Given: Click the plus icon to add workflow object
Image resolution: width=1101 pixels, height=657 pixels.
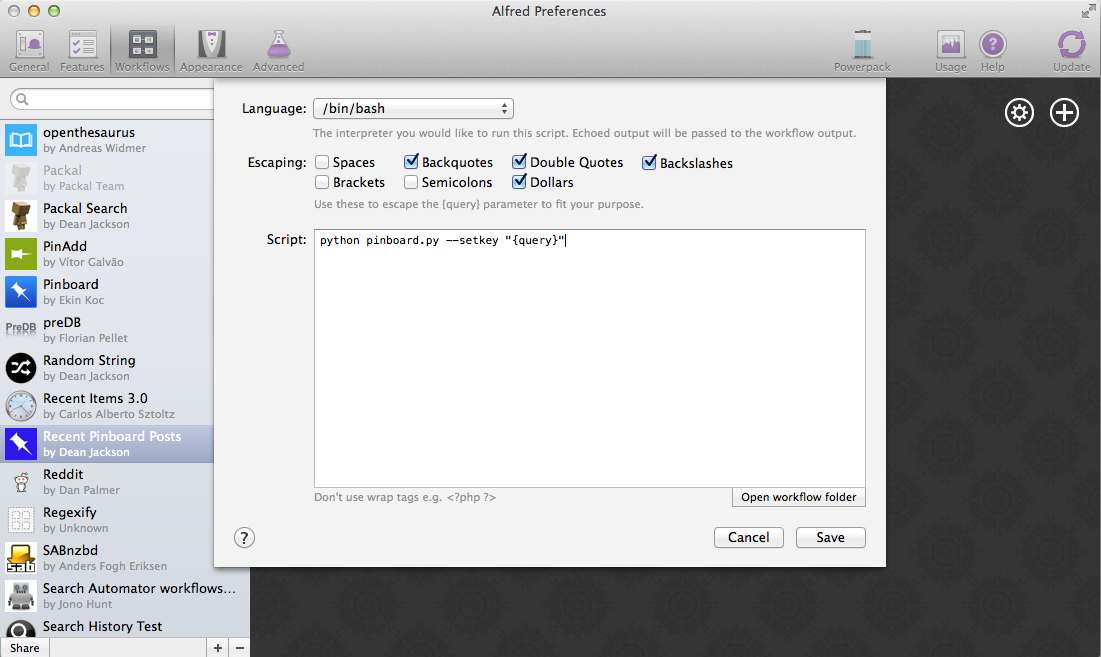Looking at the screenshot, I should point(1064,112).
